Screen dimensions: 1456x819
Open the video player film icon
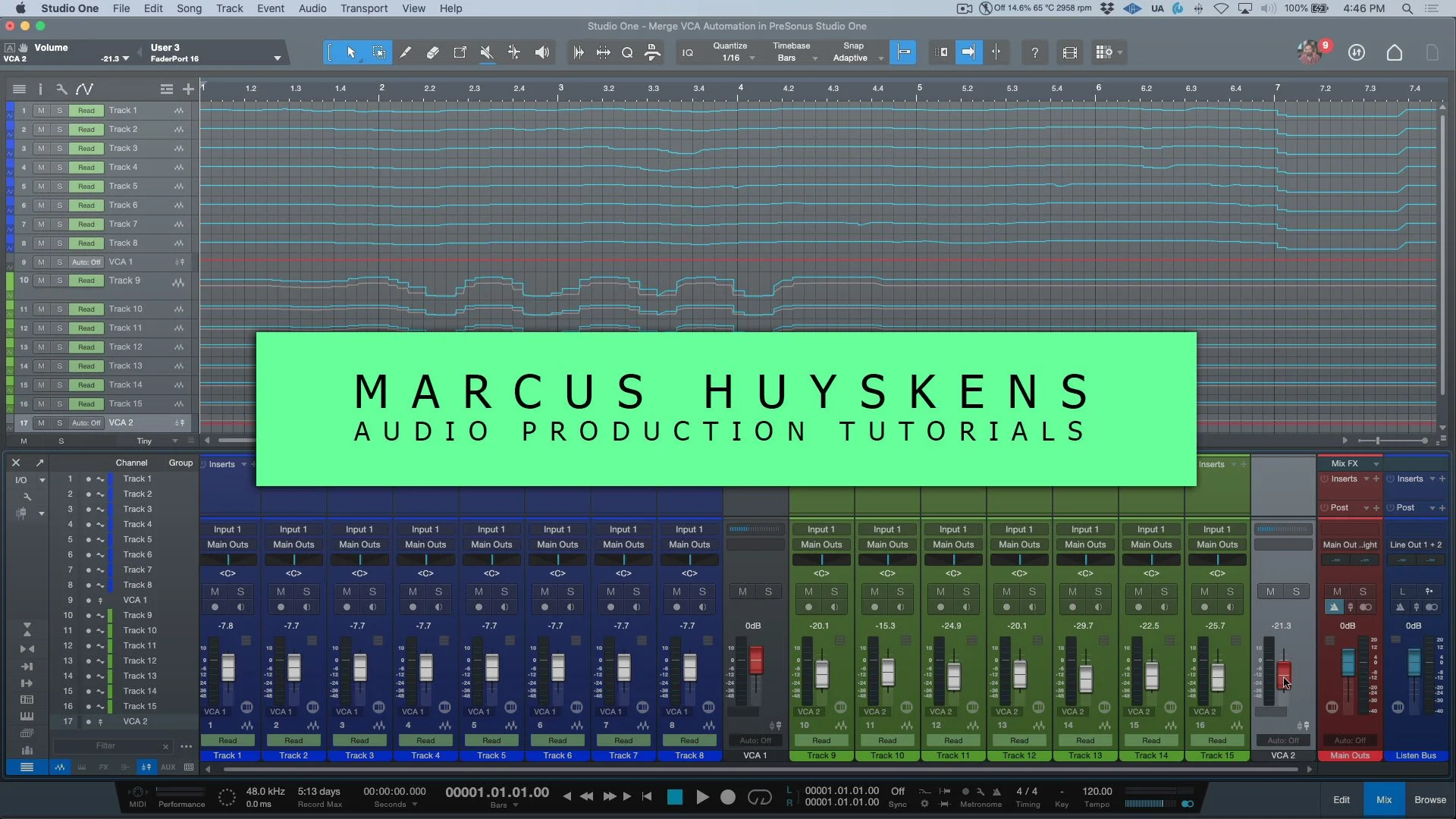click(x=1069, y=52)
